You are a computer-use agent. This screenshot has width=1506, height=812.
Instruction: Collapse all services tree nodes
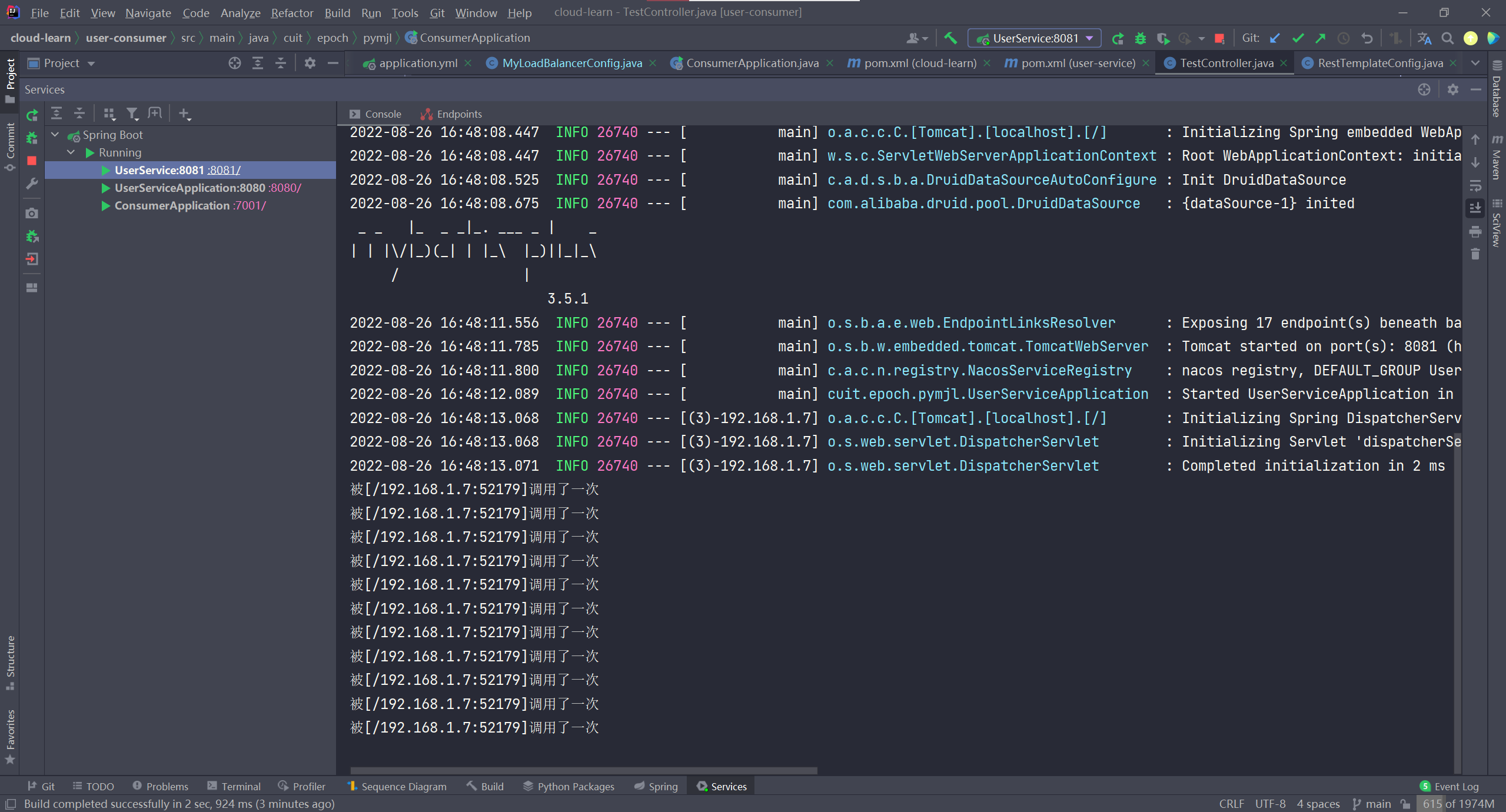point(79,114)
